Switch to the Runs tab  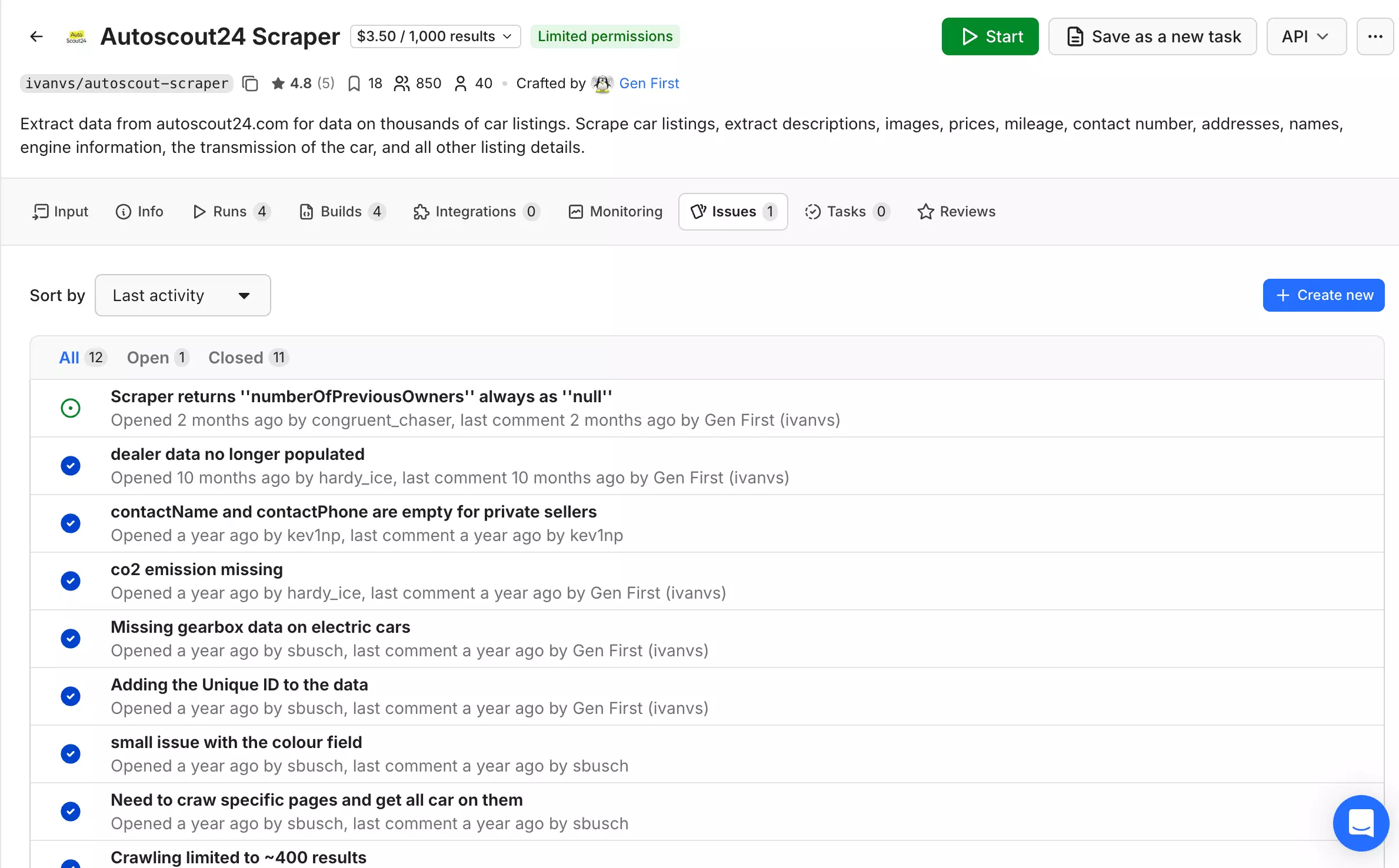pyautogui.click(x=231, y=212)
